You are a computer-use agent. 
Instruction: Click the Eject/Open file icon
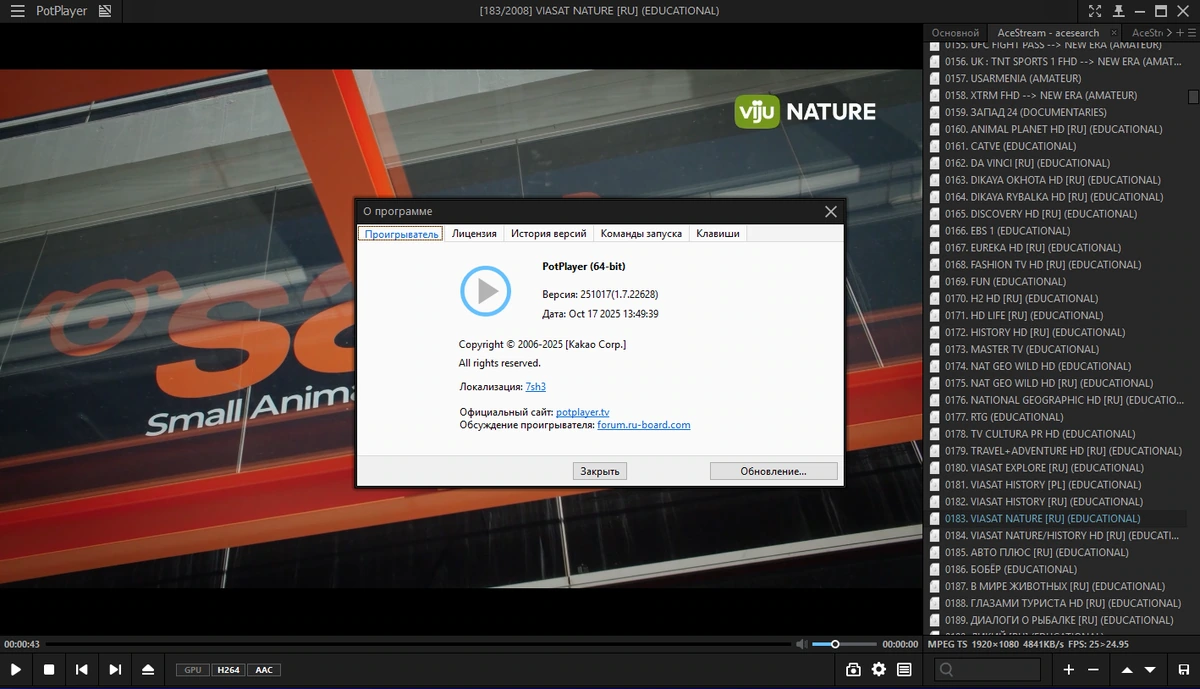[148, 669]
